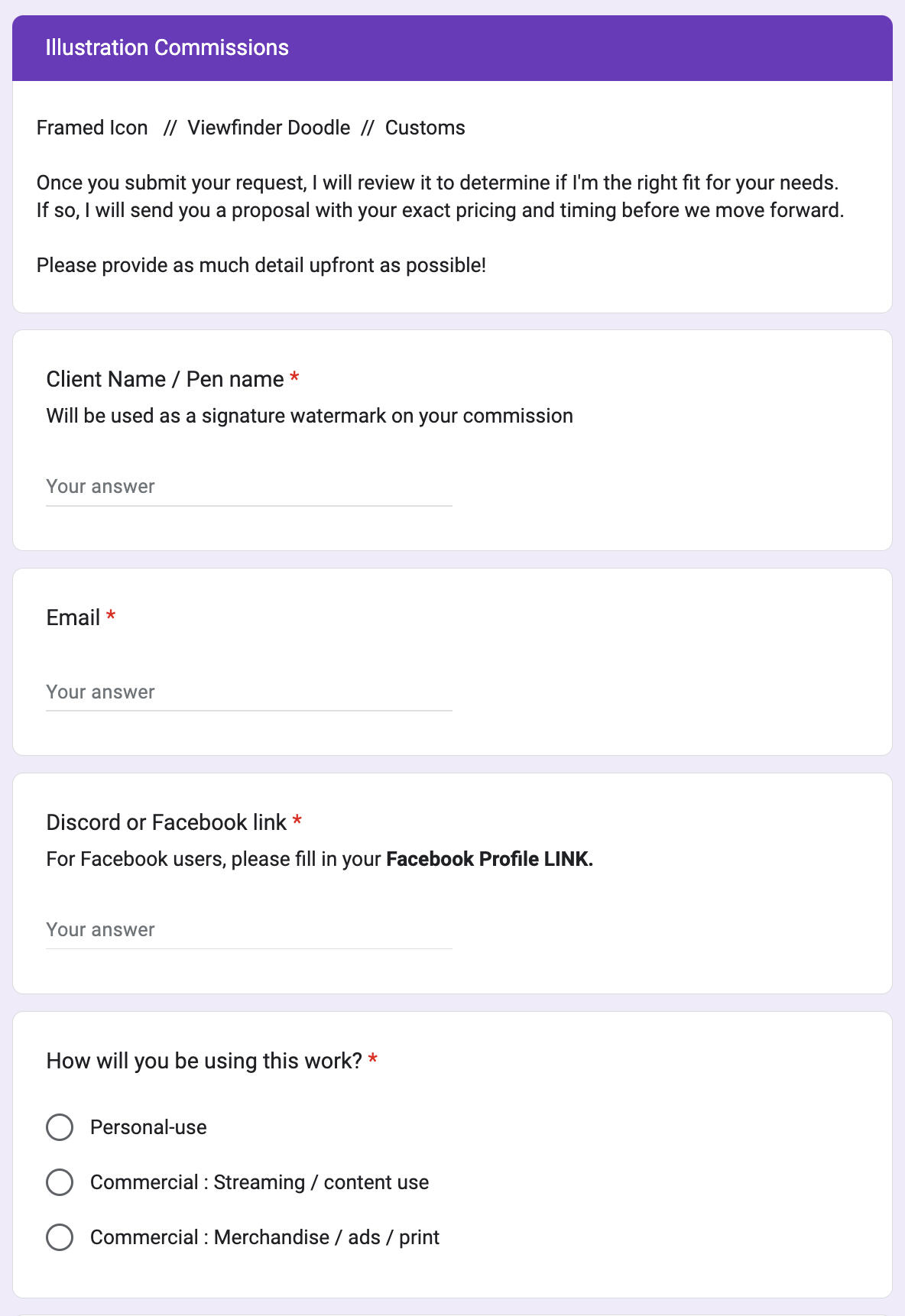Click the Email answer field

tap(248, 692)
